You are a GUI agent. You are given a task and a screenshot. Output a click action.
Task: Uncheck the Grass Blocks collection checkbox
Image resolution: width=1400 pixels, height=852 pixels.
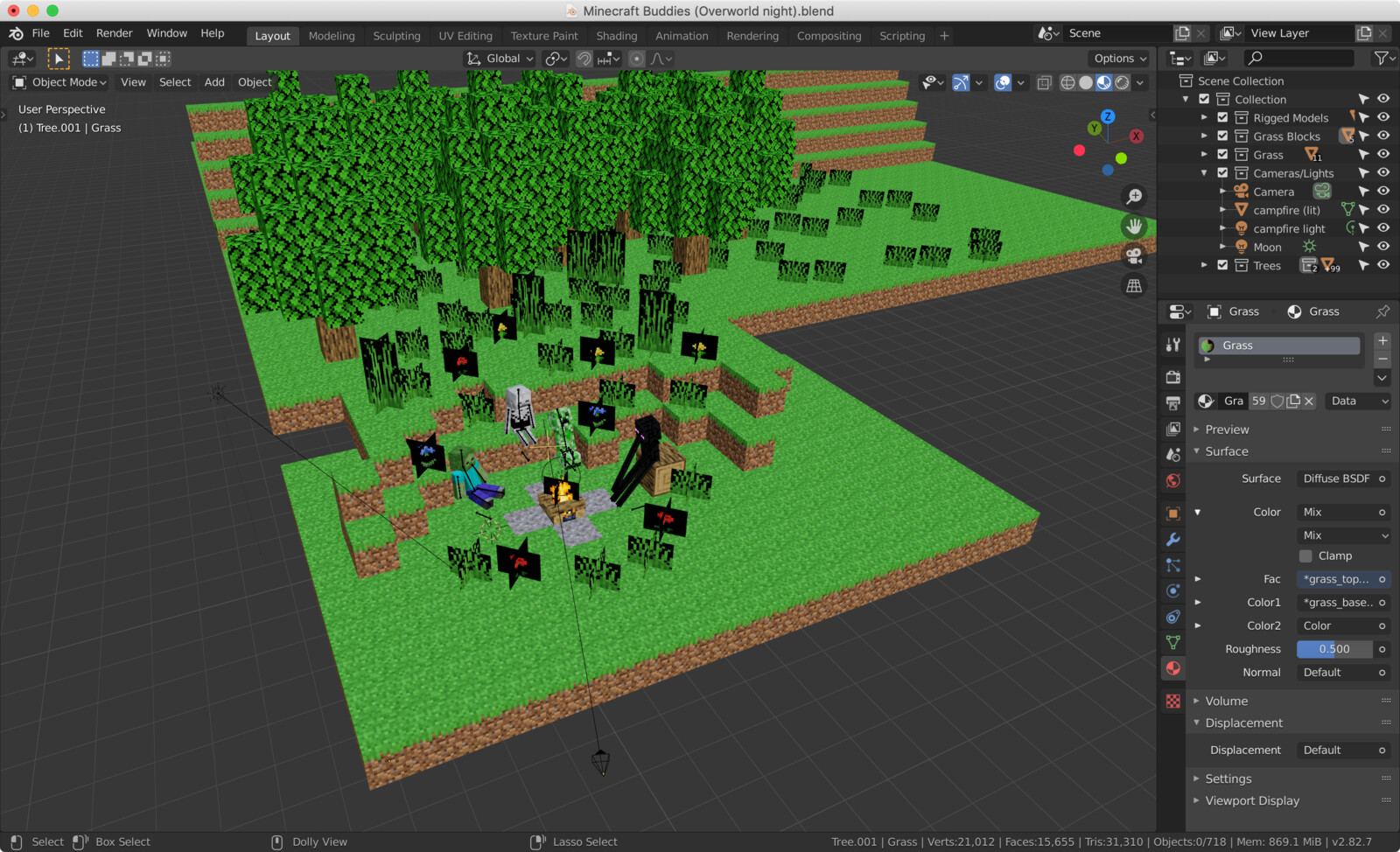(1222, 136)
